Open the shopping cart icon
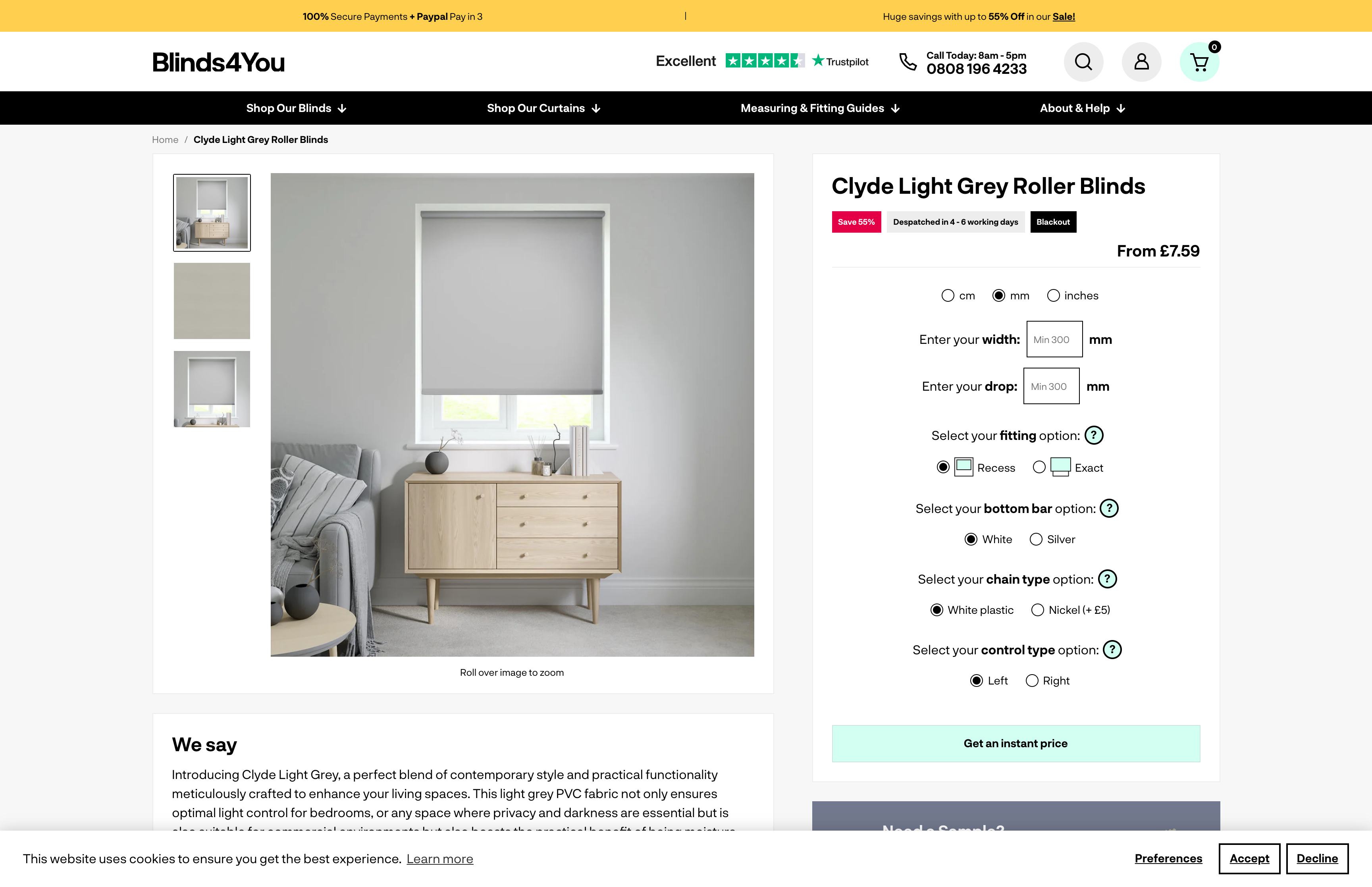 point(1199,62)
